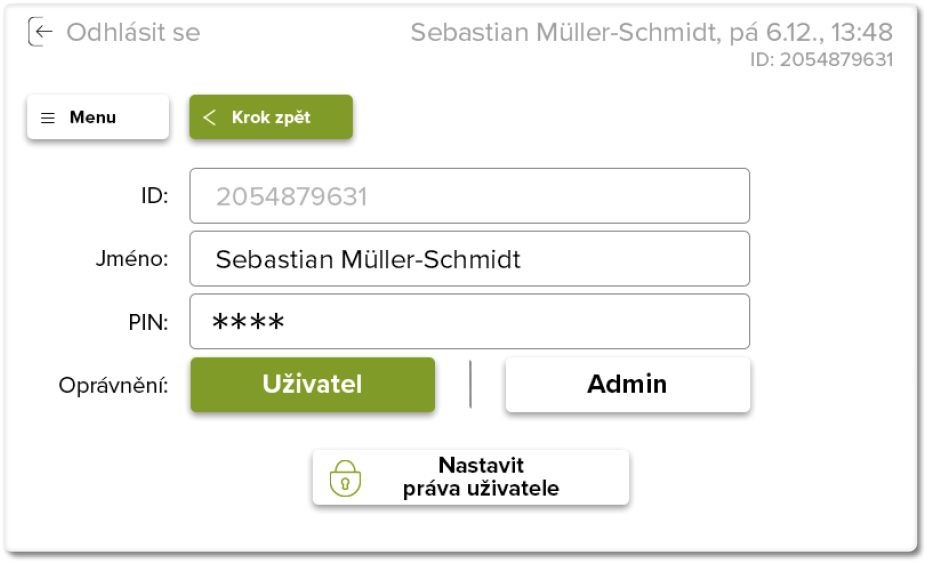Click the "Odhlásit se" link text
The width and height of the screenshot is (929, 563).
pos(133,33)
